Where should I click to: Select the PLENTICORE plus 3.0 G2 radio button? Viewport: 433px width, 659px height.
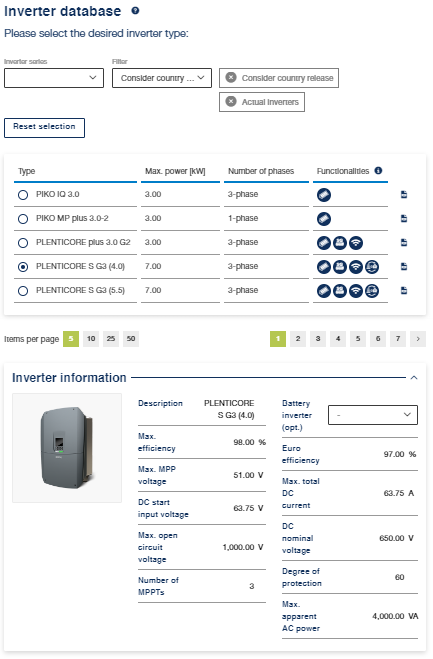point(23,243)
